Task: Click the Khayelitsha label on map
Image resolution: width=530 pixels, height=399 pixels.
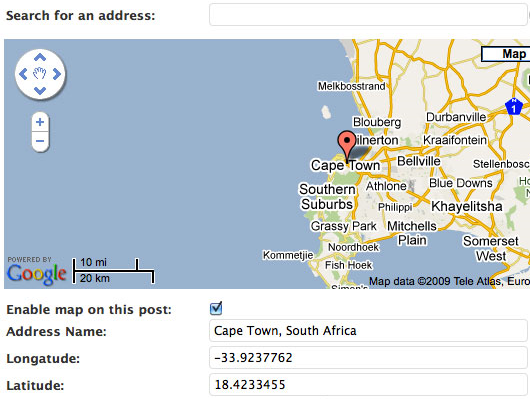Action: (x=466, y=206)
